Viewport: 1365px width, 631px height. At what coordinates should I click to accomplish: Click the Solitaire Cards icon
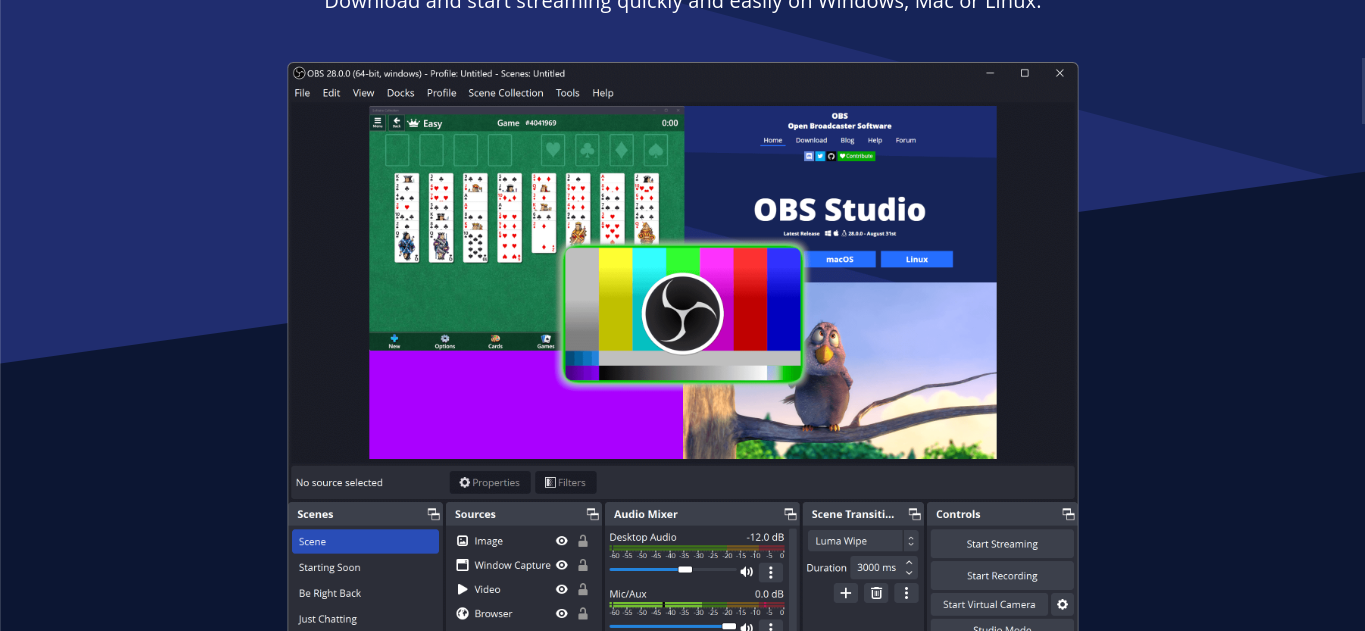click(x=495, y=341)
